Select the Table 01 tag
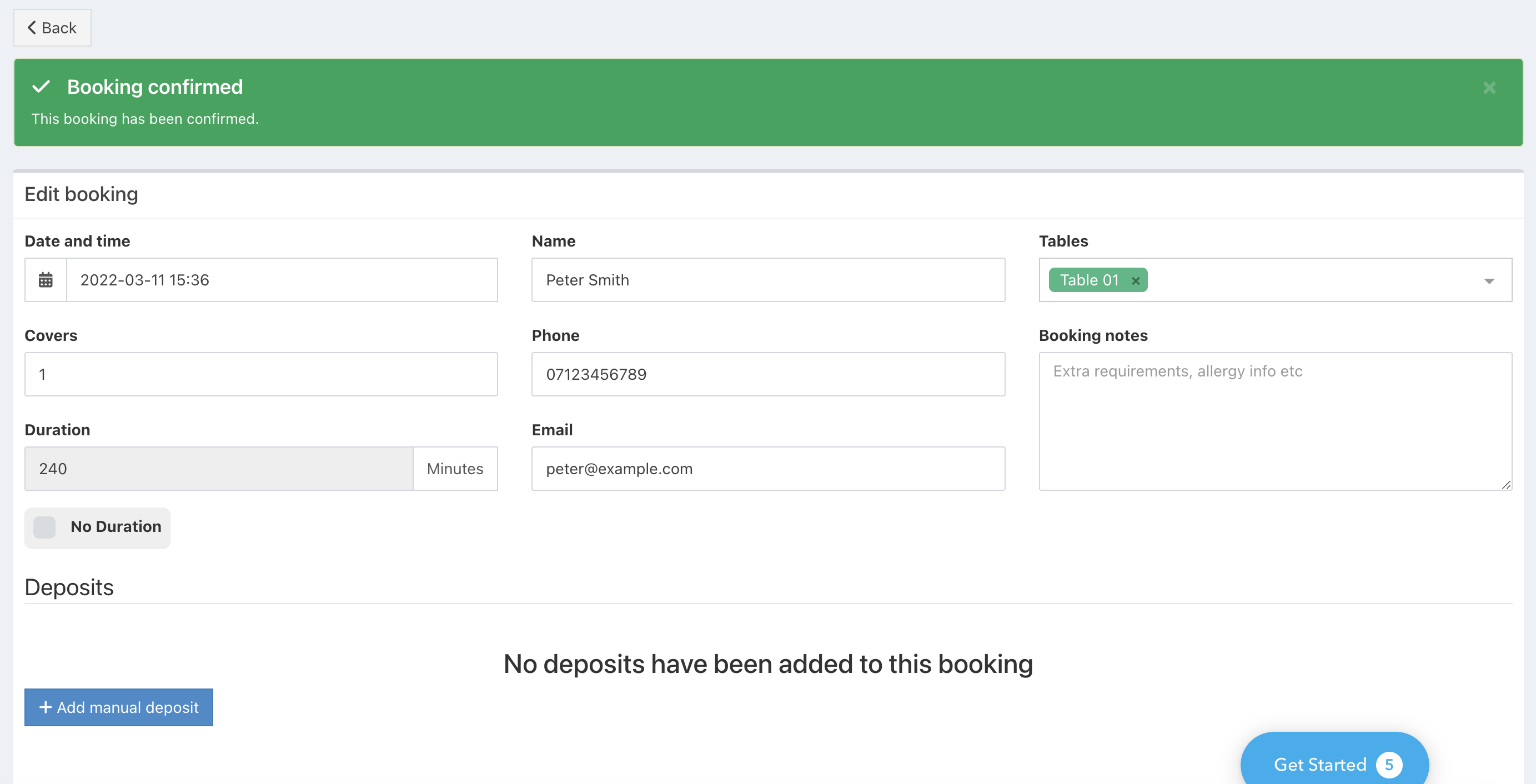 pos(1089,280)
